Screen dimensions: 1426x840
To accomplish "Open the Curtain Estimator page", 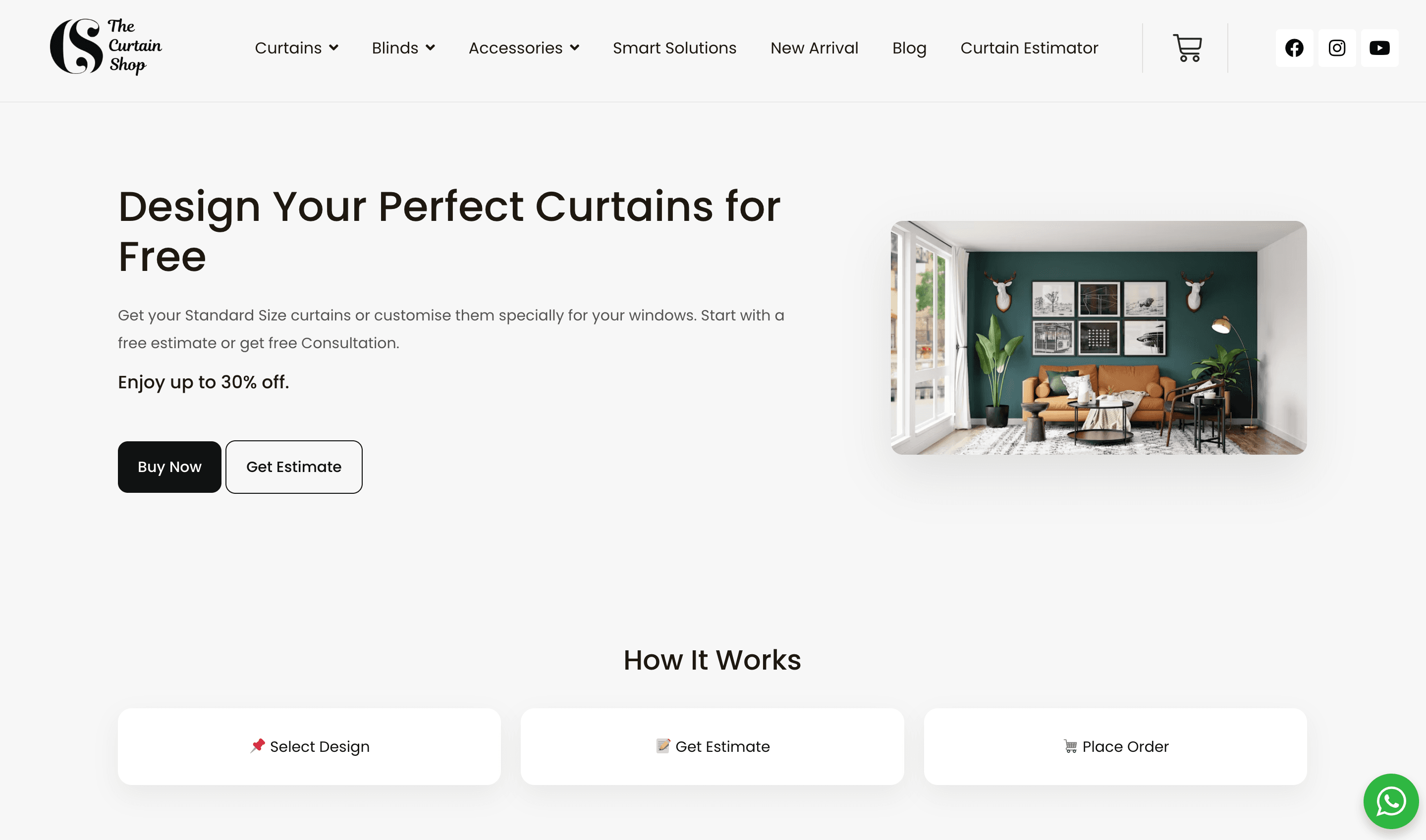I will tap(1029, 48).
